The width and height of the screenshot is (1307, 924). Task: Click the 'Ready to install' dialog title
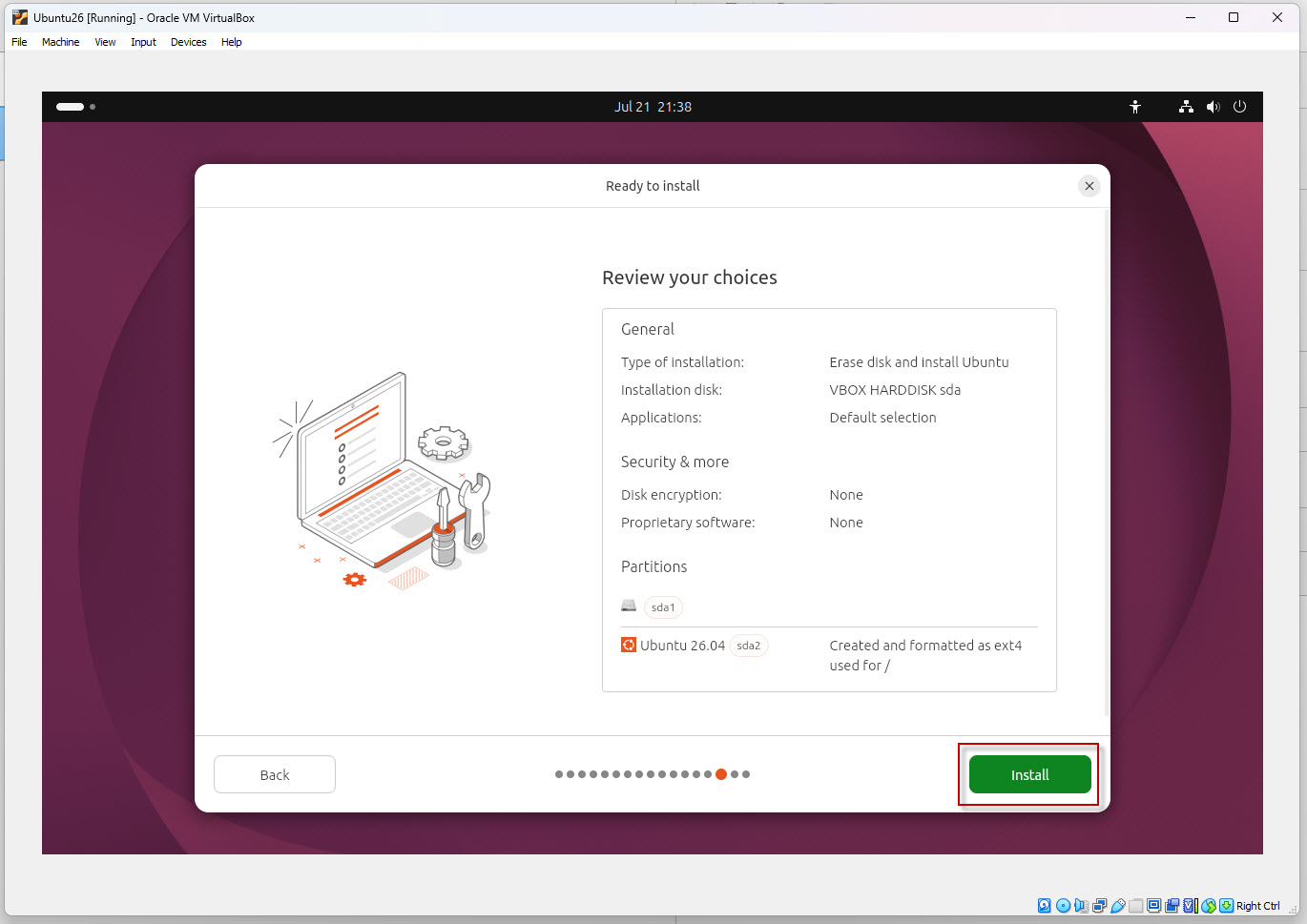tap(653, 186)
